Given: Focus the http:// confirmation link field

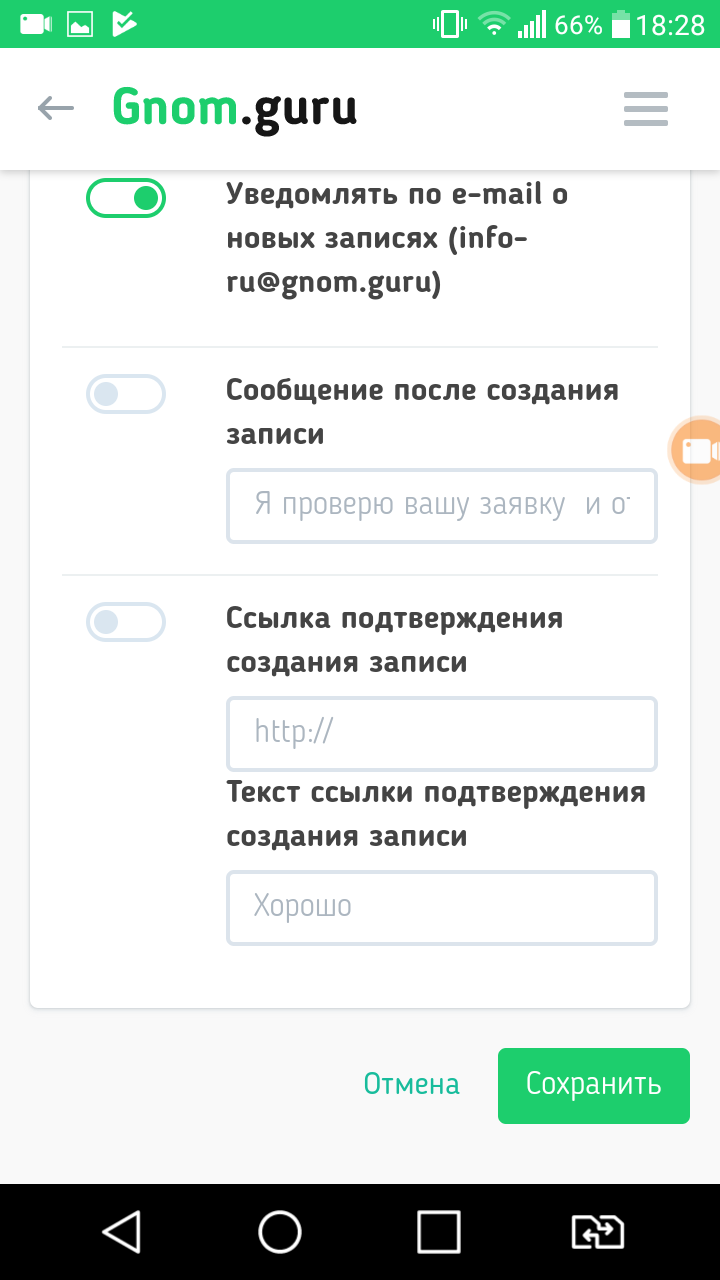Looking at the screenshot, I should [x=441, y=734].
